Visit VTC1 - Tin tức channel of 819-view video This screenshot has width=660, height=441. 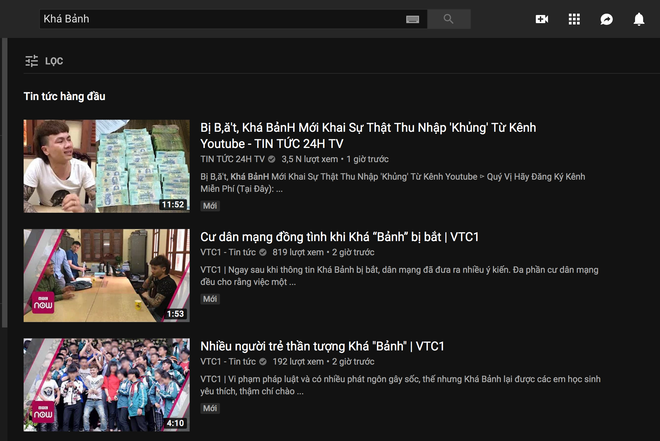[228, 252]
